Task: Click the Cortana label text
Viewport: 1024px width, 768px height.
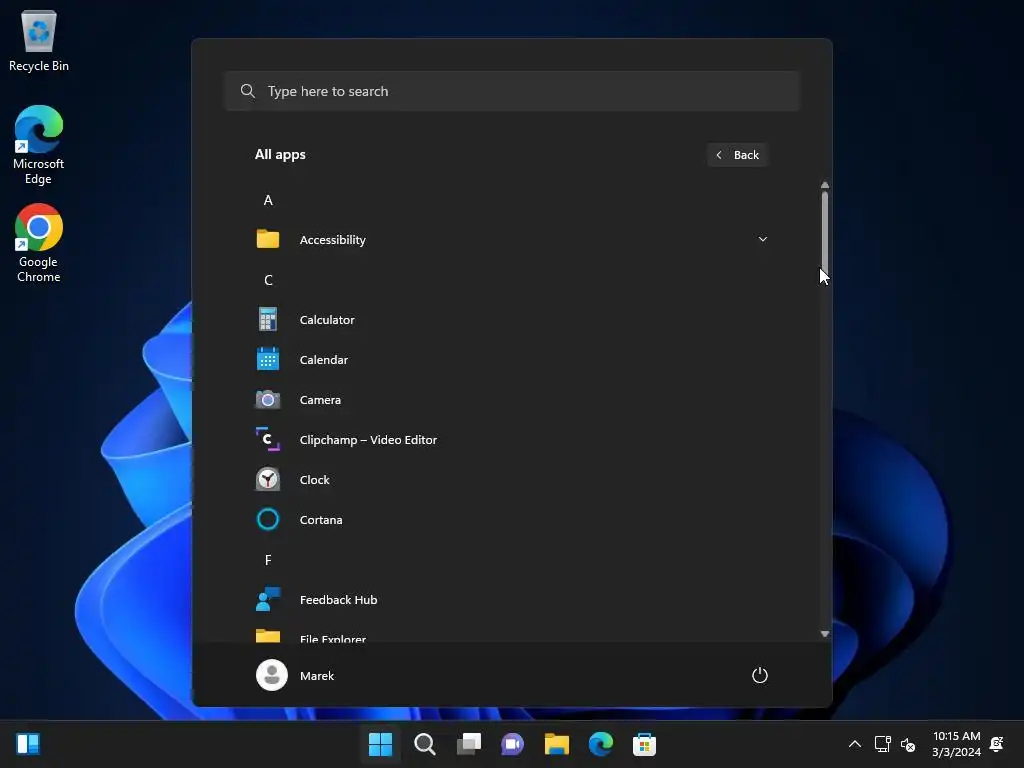Action: point(321,519)
